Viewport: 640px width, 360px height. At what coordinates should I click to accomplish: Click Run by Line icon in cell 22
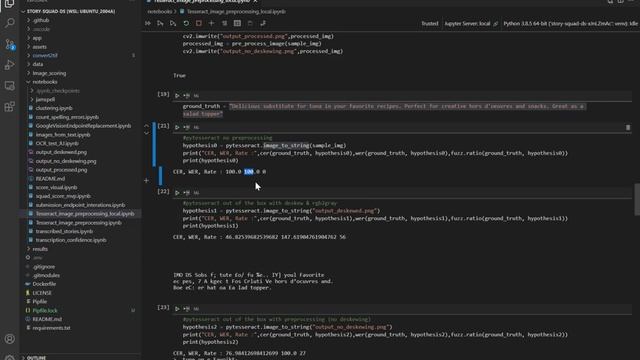click(187, 193)
